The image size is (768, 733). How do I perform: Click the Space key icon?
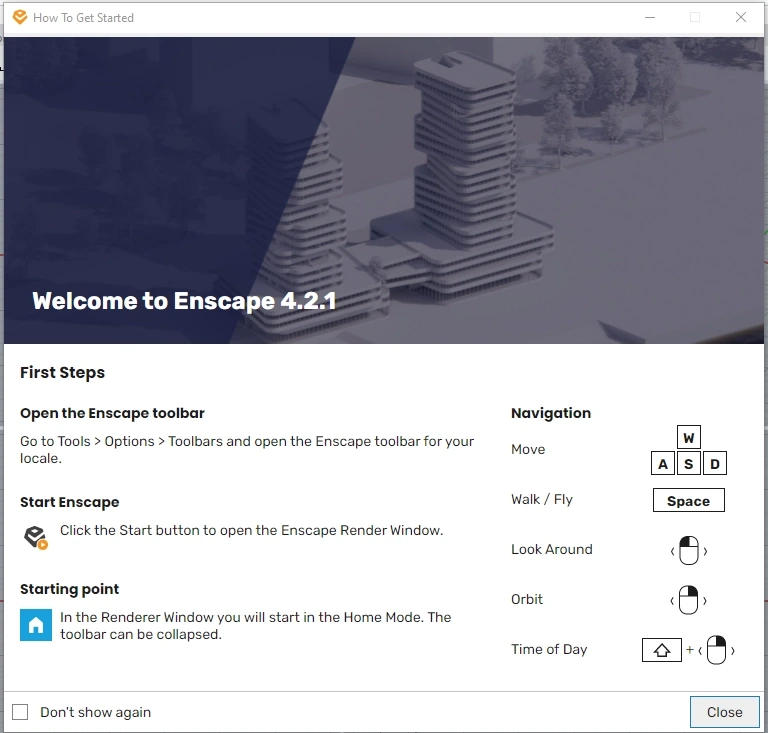coord(689,500)
